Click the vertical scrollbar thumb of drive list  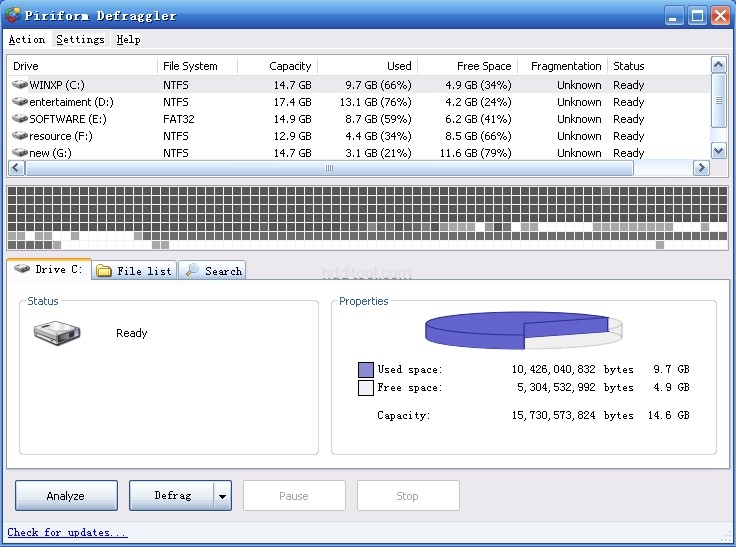coord(719,100)
